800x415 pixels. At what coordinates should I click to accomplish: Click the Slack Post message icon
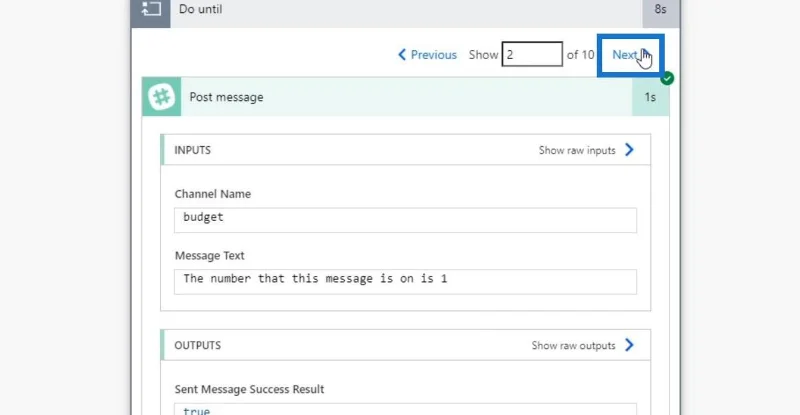[x=162, y=97]
